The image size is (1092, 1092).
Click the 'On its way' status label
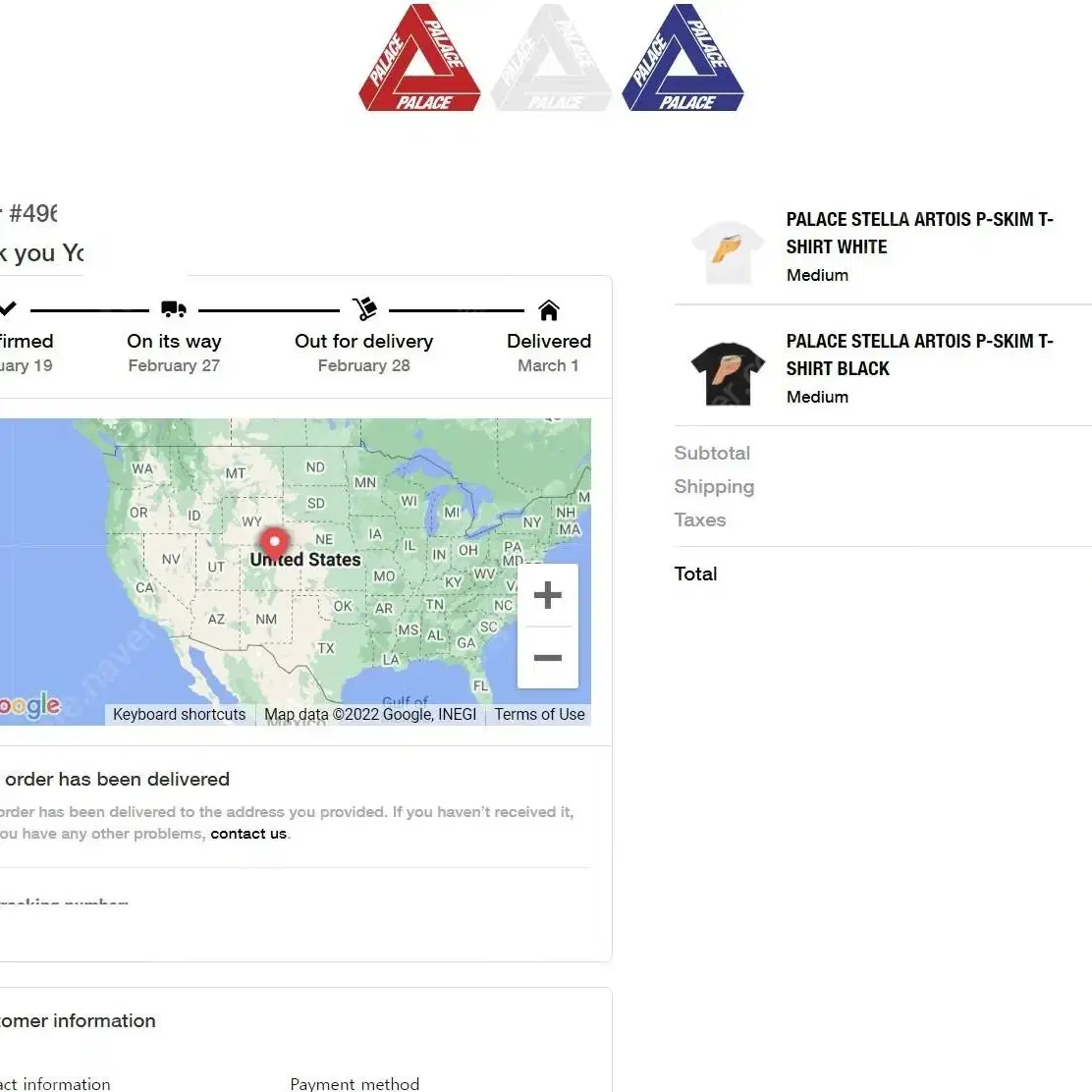[x=174, y=342]
